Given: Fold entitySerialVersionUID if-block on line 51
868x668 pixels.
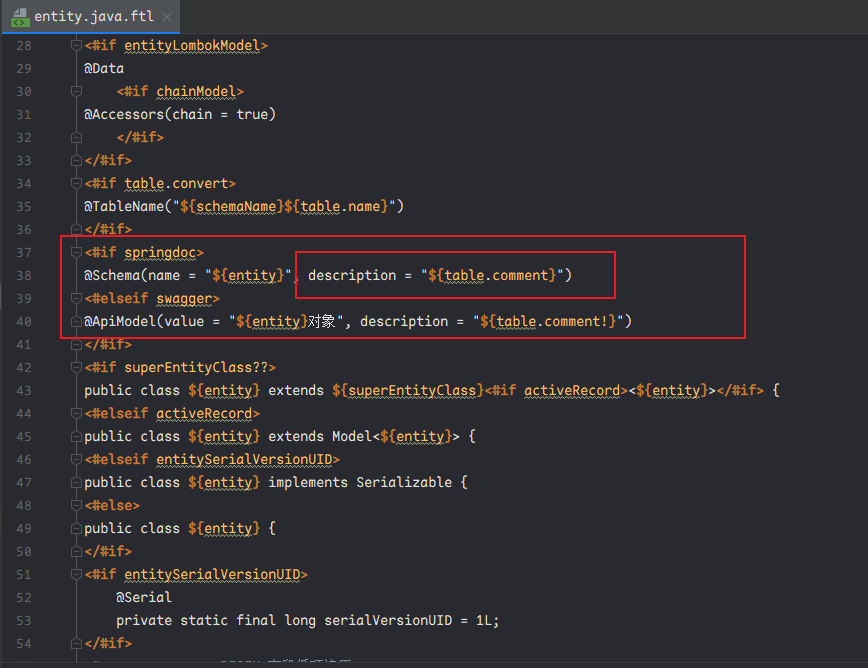Looking at the screenshot, I should 75,575.
